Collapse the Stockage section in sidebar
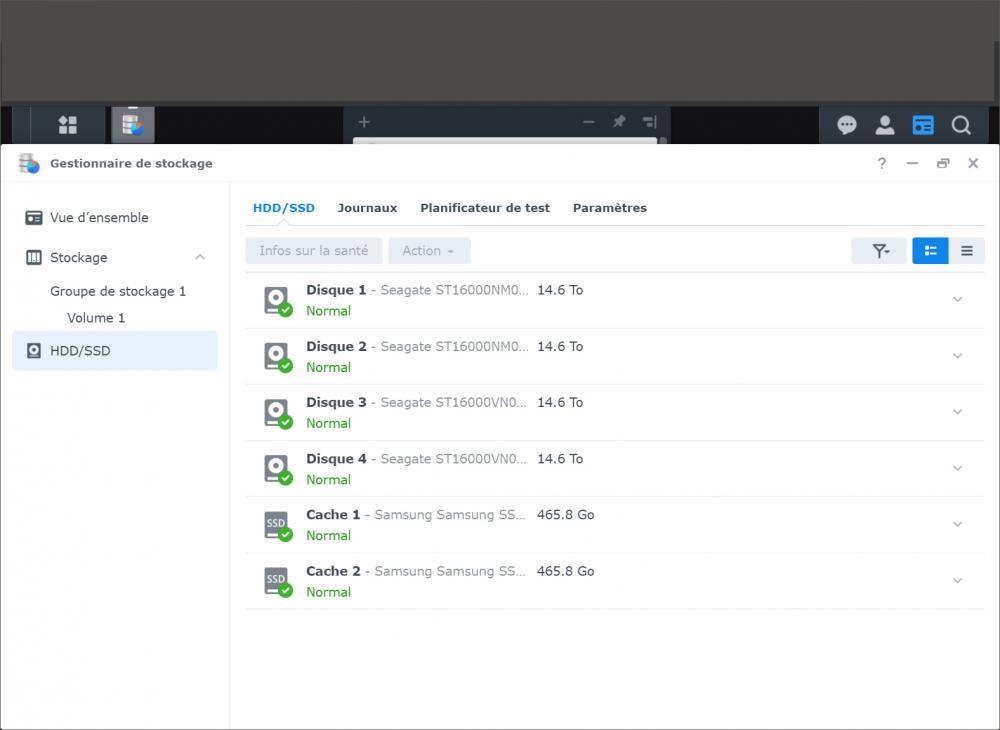Image resolution: width=1000 pixels, height=730 pixels. pyautogui.click(x=200, y=258)
